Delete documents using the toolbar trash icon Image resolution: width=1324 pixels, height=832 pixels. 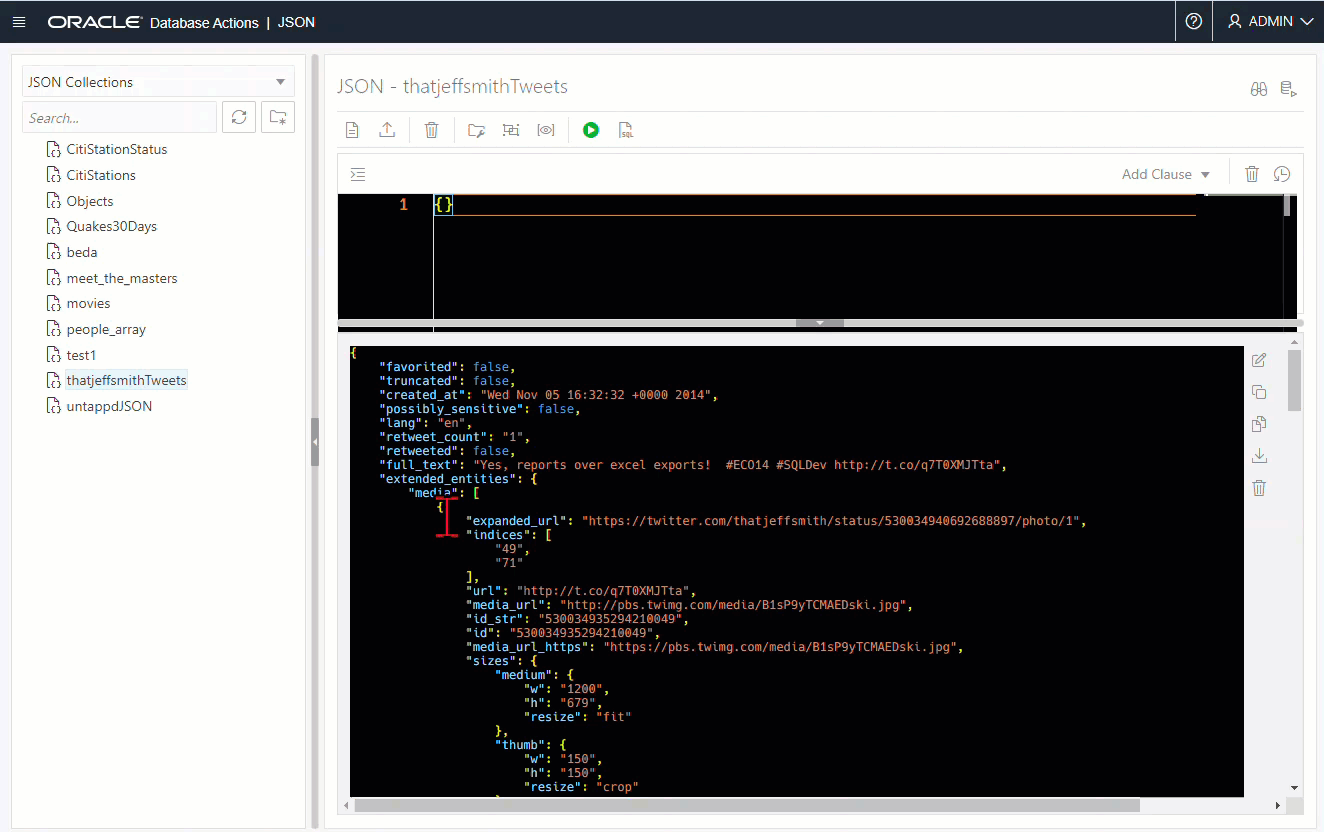(431, 129)
